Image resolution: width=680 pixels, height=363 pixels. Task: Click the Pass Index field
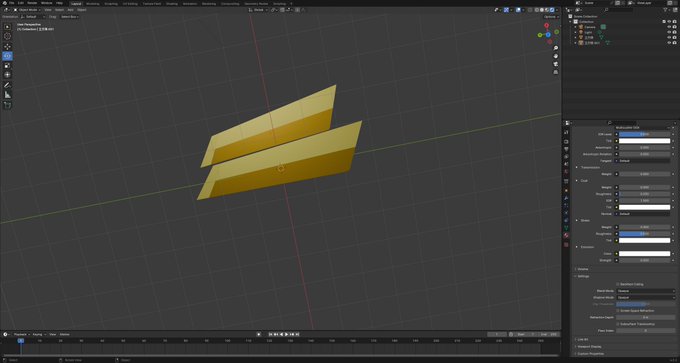(646, 330)
